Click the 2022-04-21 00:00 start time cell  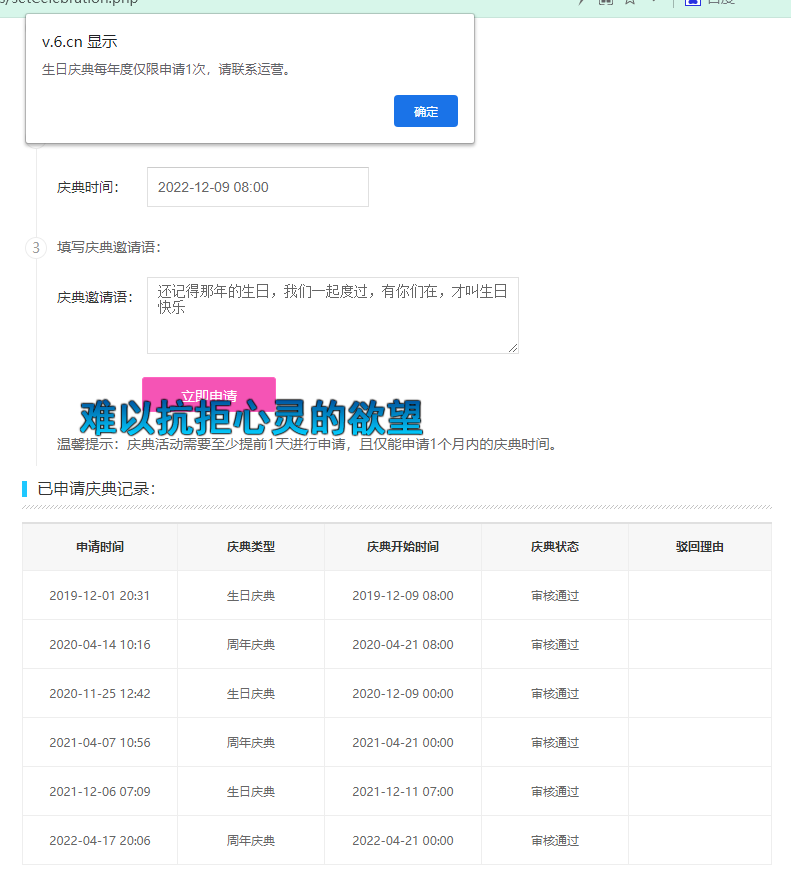pyautogui.click(x=403, y=840)
